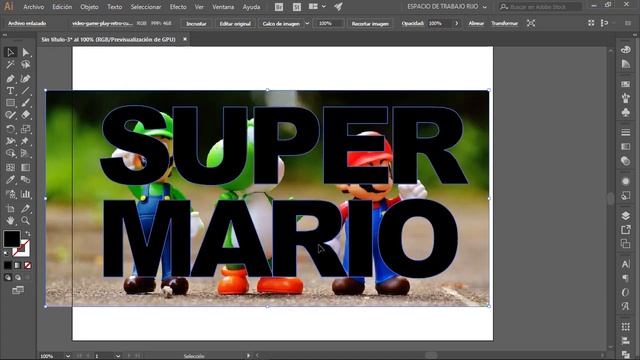
Task: Apply None mode button
Action: click(x=28, y=265)
